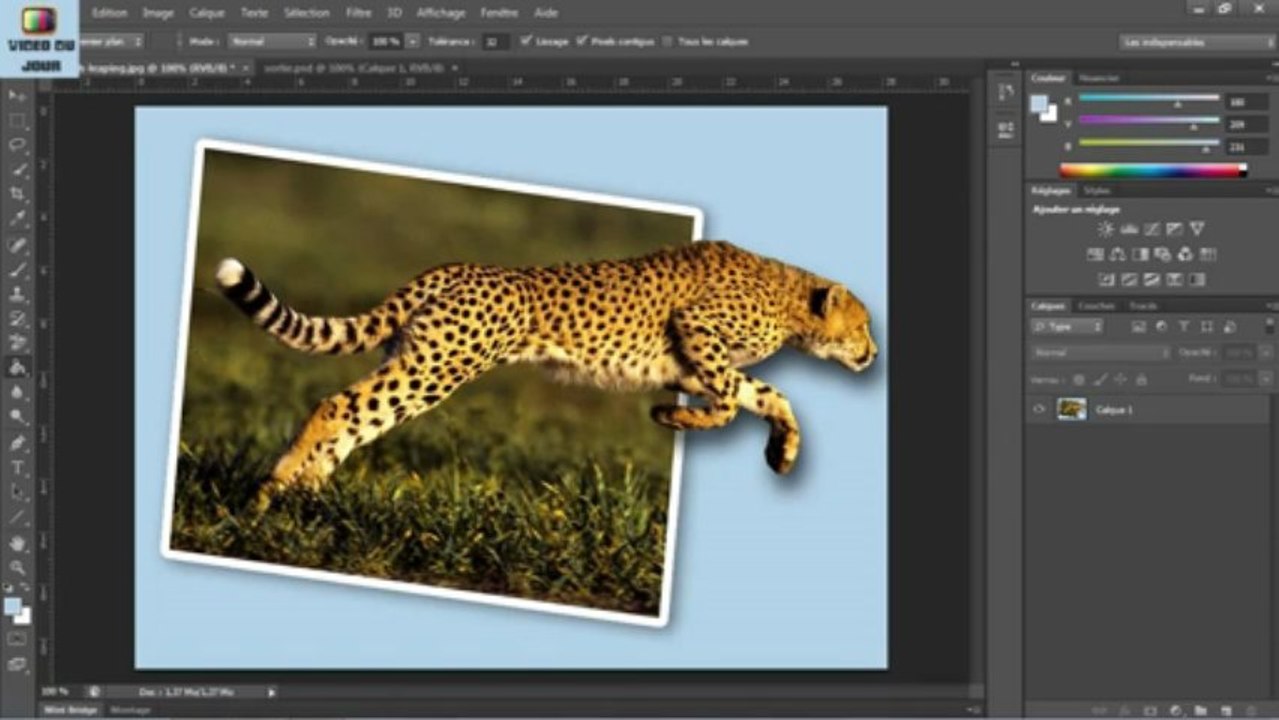
Task: Add a Vibrance adjustment
Action: tap(1197, 229)
